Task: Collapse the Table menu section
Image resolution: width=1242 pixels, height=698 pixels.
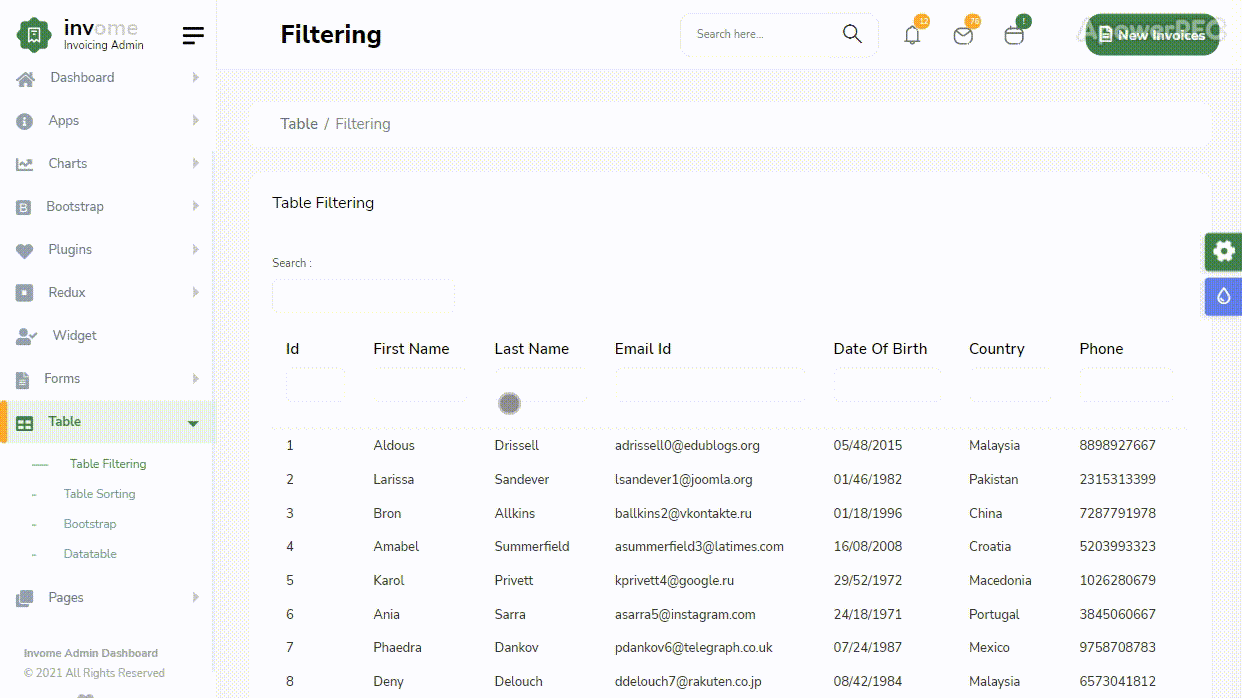Action: (193, 423)
